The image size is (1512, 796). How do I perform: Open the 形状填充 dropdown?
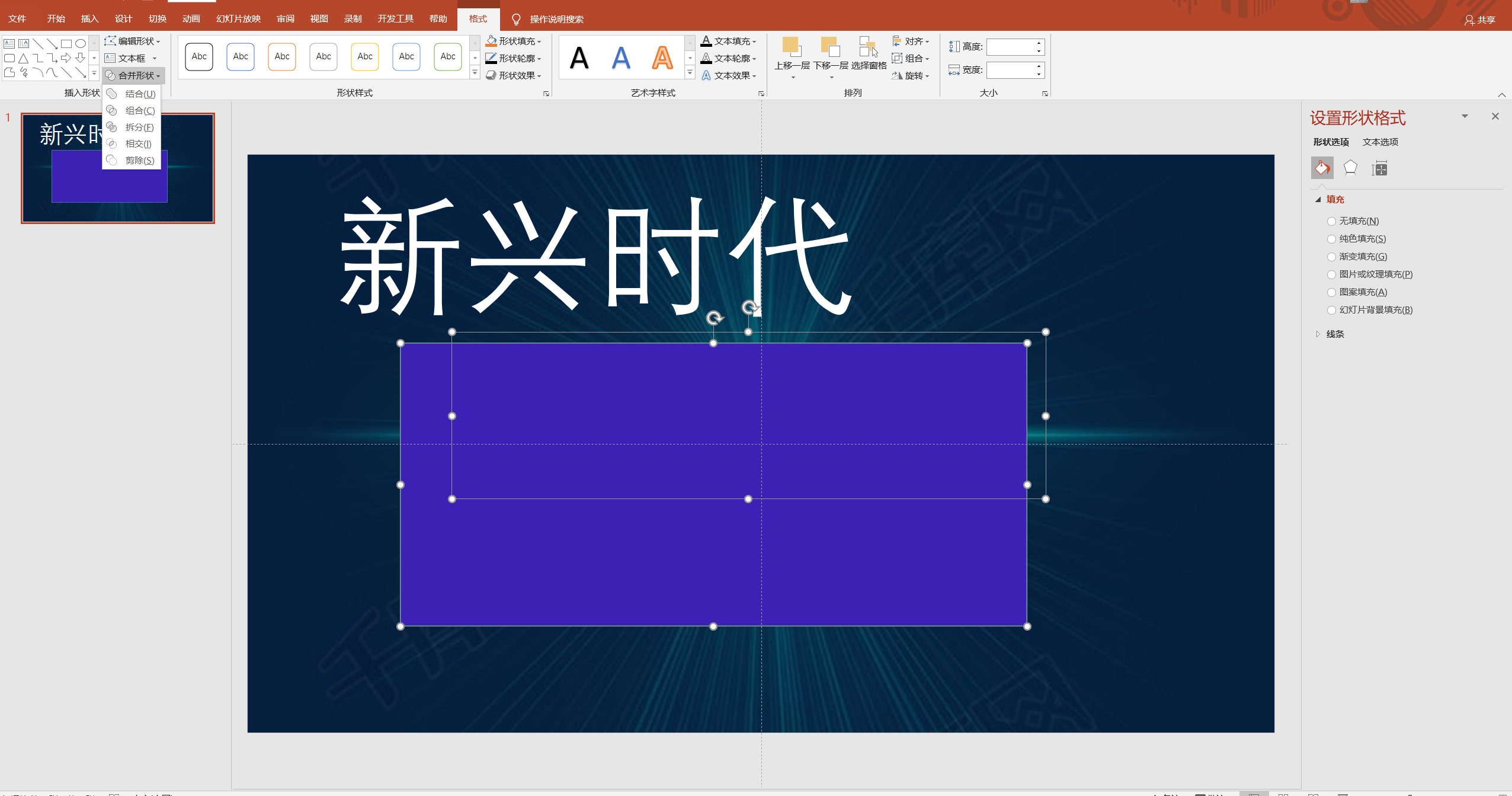coord(513,41)
